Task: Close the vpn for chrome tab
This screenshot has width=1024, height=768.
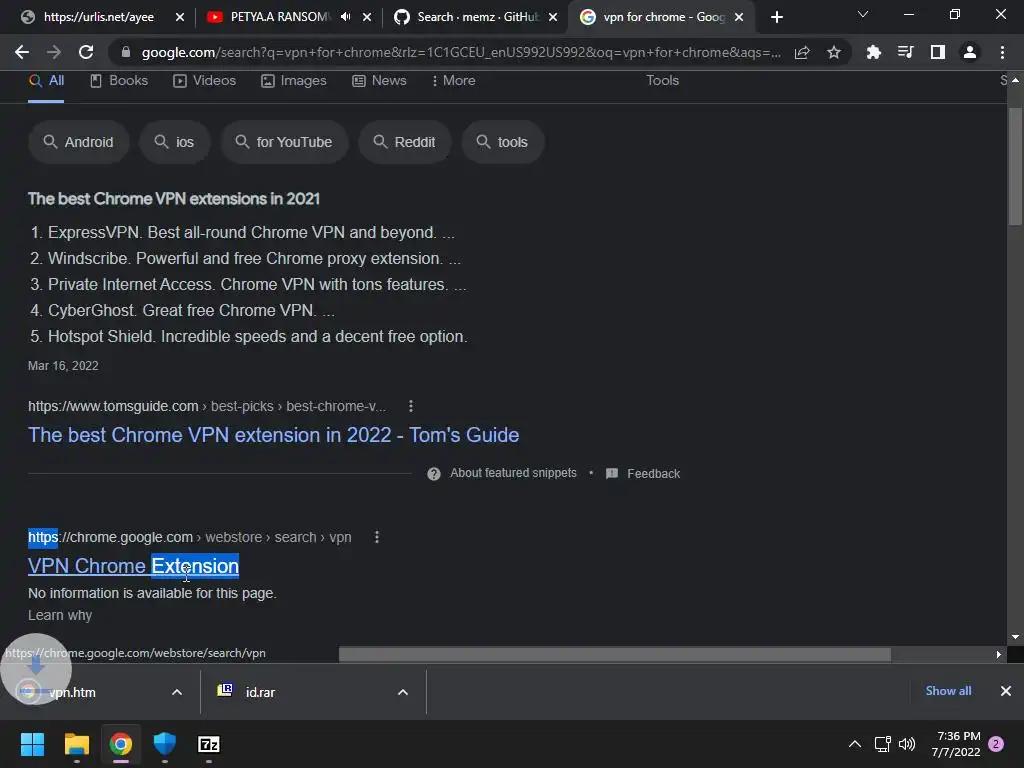Action: 739,17
